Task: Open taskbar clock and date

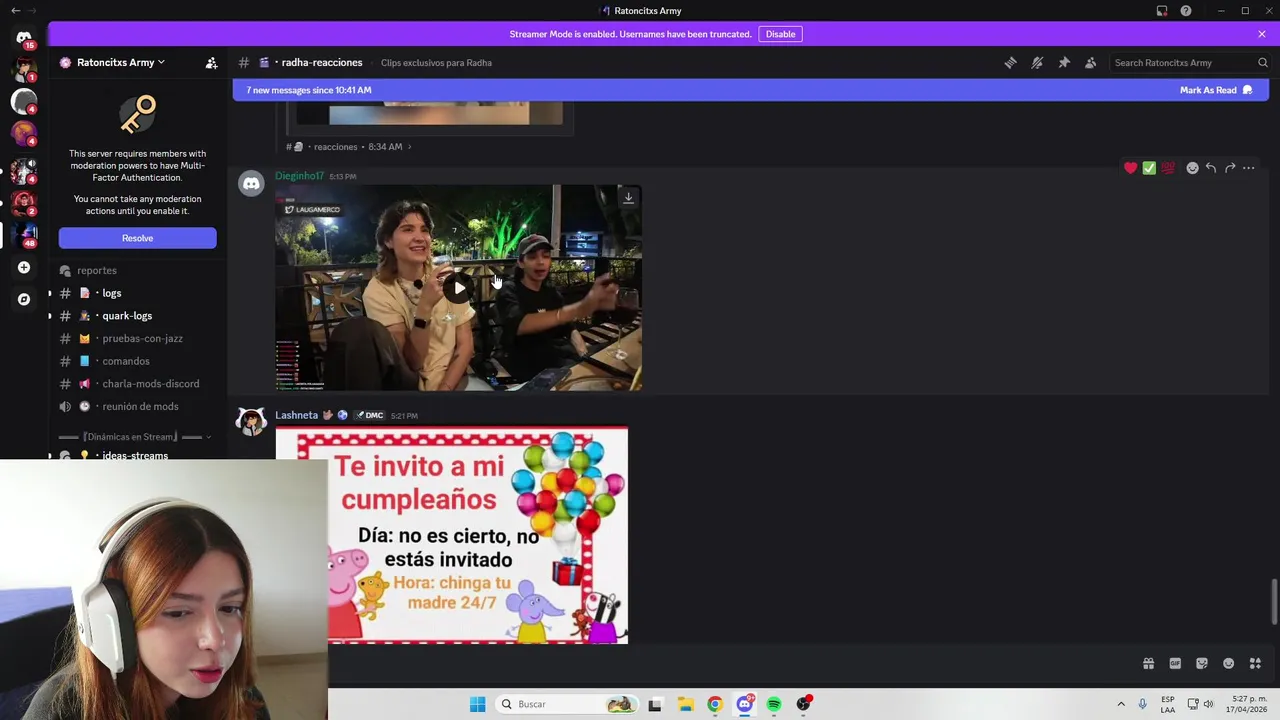Action: 1248,704
